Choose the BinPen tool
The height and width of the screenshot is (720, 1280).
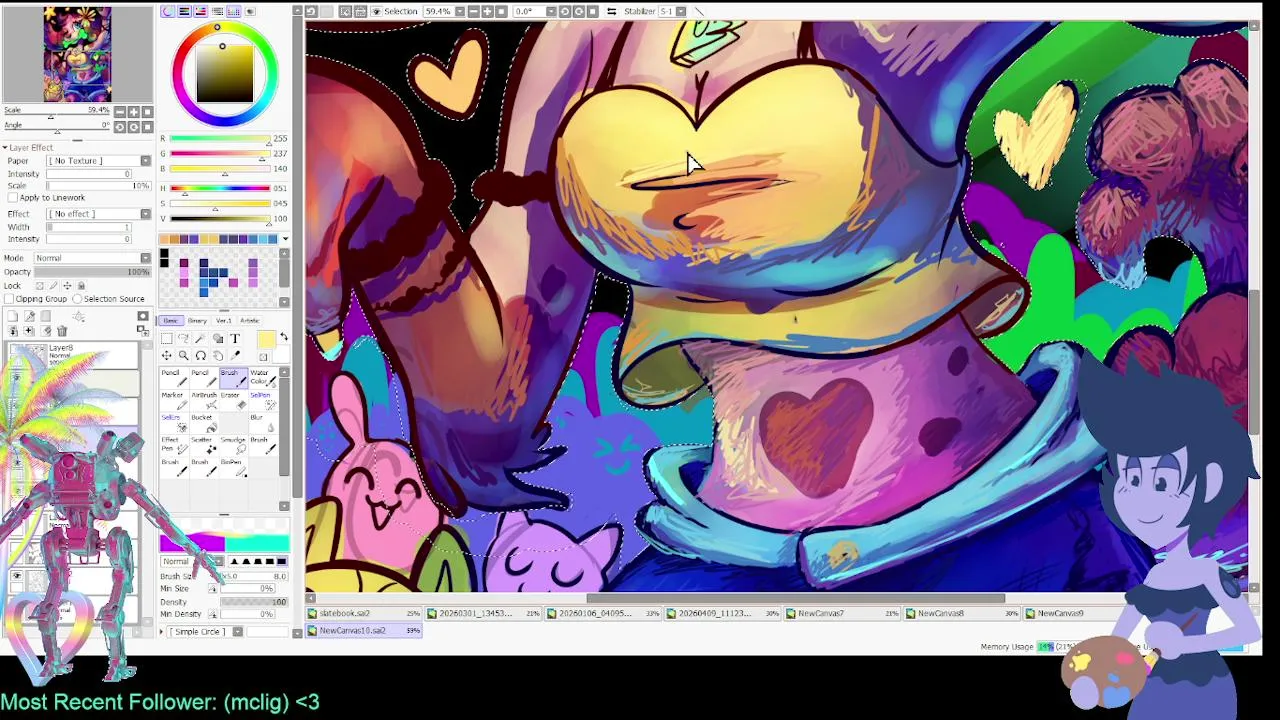click(x=234, y=468)
